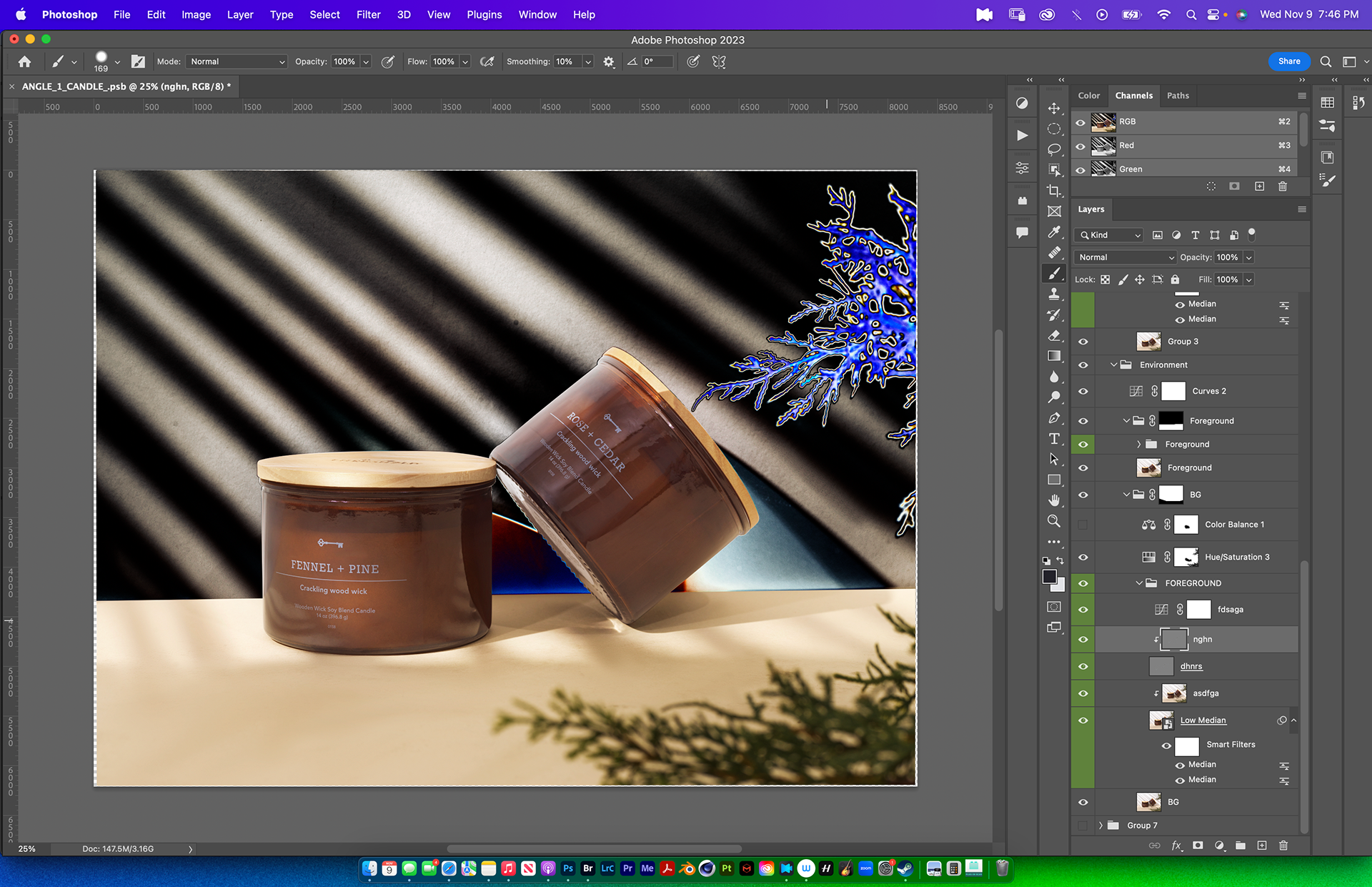Viewport: 1372px width, 887px height.
Task: Select the Frame tool
Action: coord(1054,212)
